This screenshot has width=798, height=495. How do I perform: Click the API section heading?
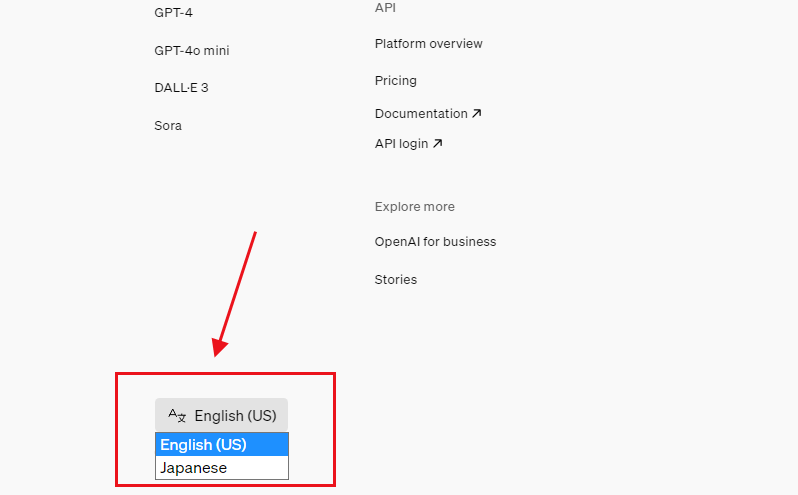tap(385, 8)
